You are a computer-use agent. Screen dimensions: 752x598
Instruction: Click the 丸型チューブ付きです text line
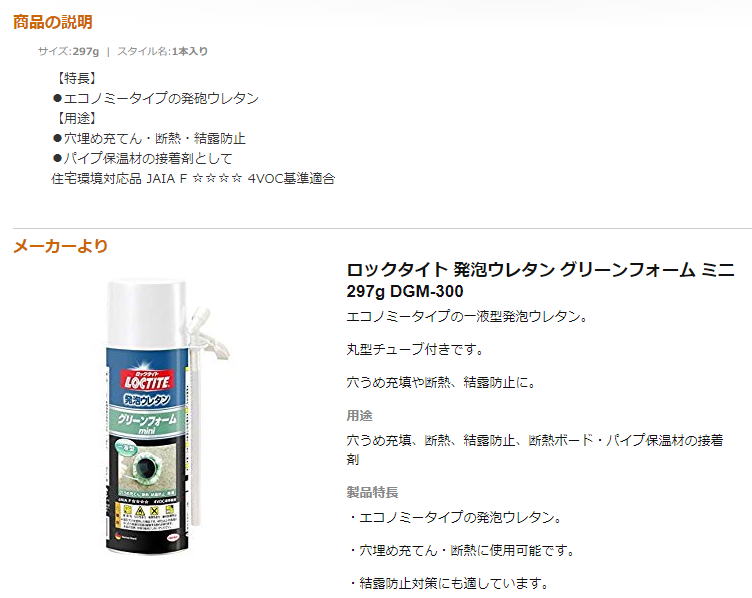pos(415,349)
